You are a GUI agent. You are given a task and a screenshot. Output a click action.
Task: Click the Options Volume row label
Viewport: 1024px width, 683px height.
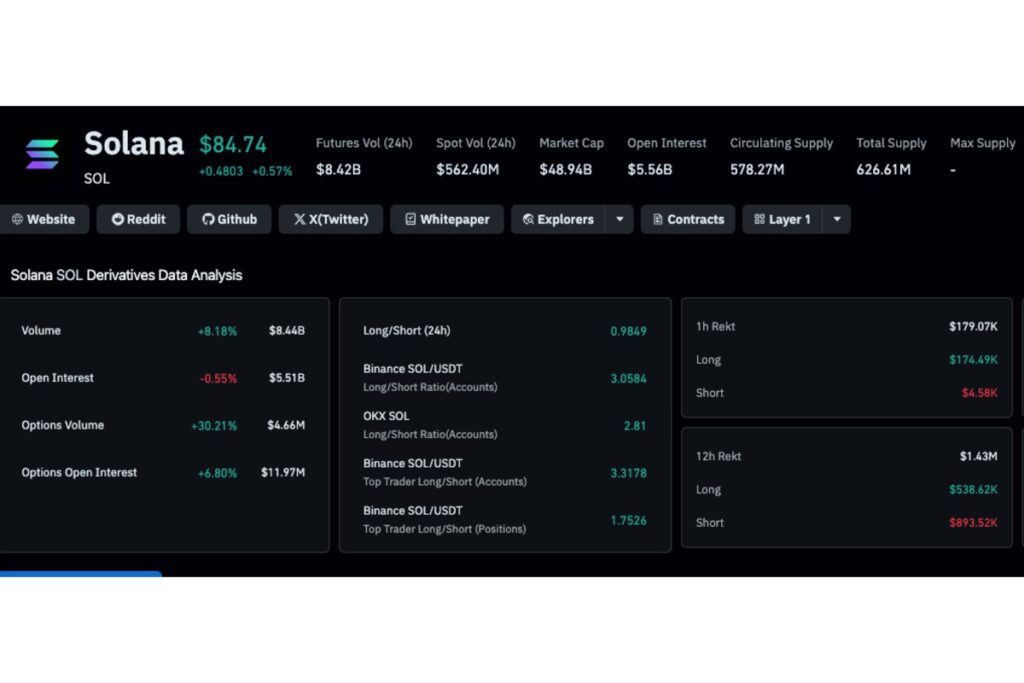tap(63, 425)
